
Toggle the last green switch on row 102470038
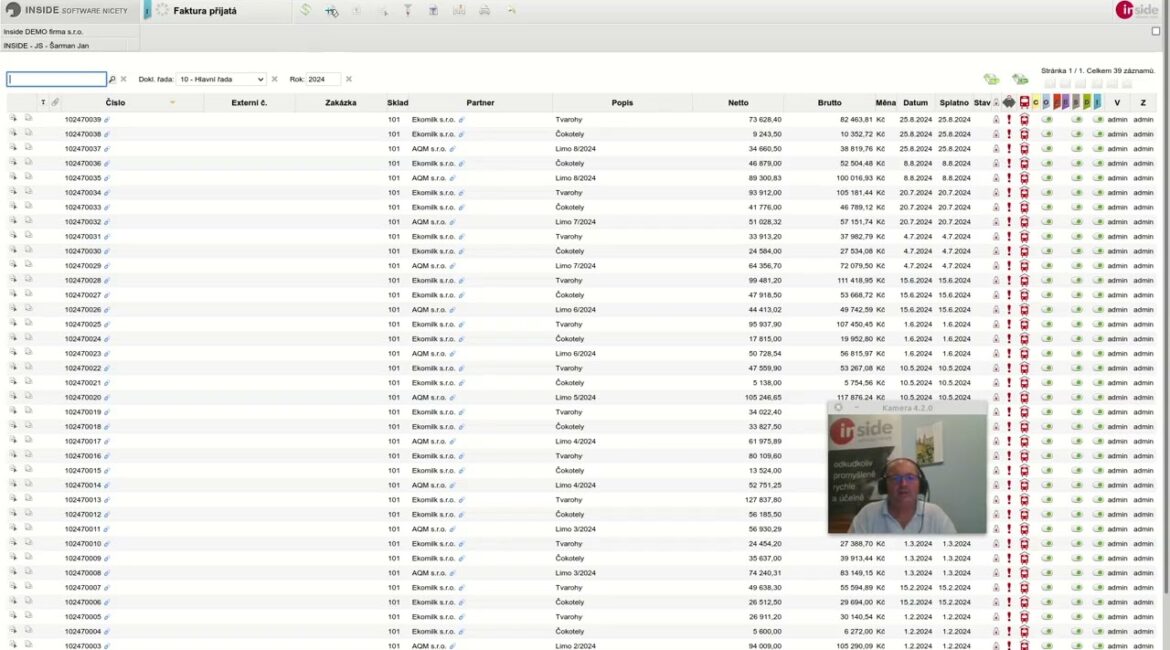[1098, 134]
